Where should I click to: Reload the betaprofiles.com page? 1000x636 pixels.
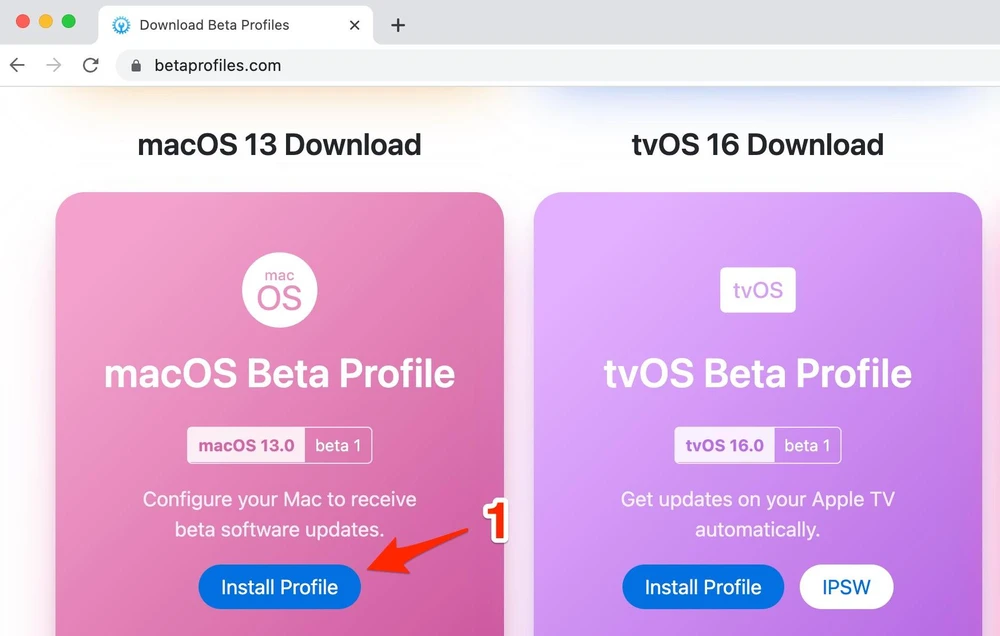click(91, 65)
